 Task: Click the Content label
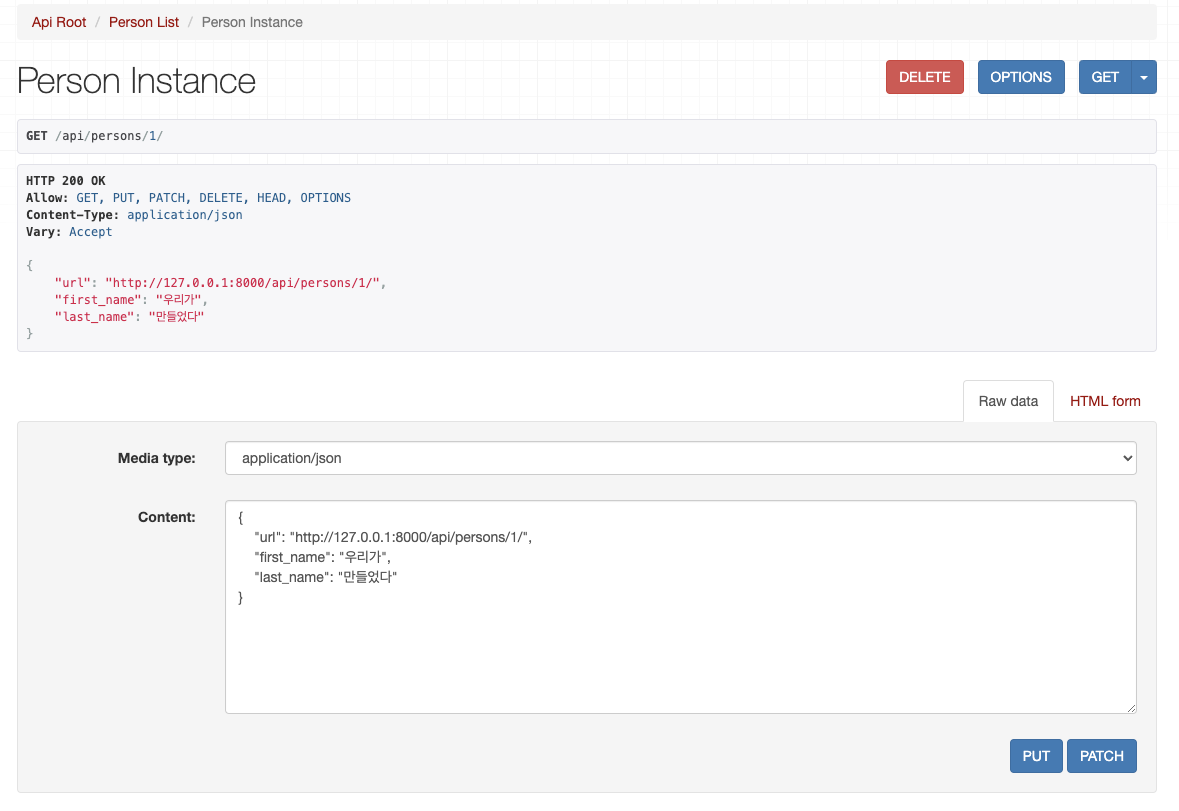pos(166,517)
